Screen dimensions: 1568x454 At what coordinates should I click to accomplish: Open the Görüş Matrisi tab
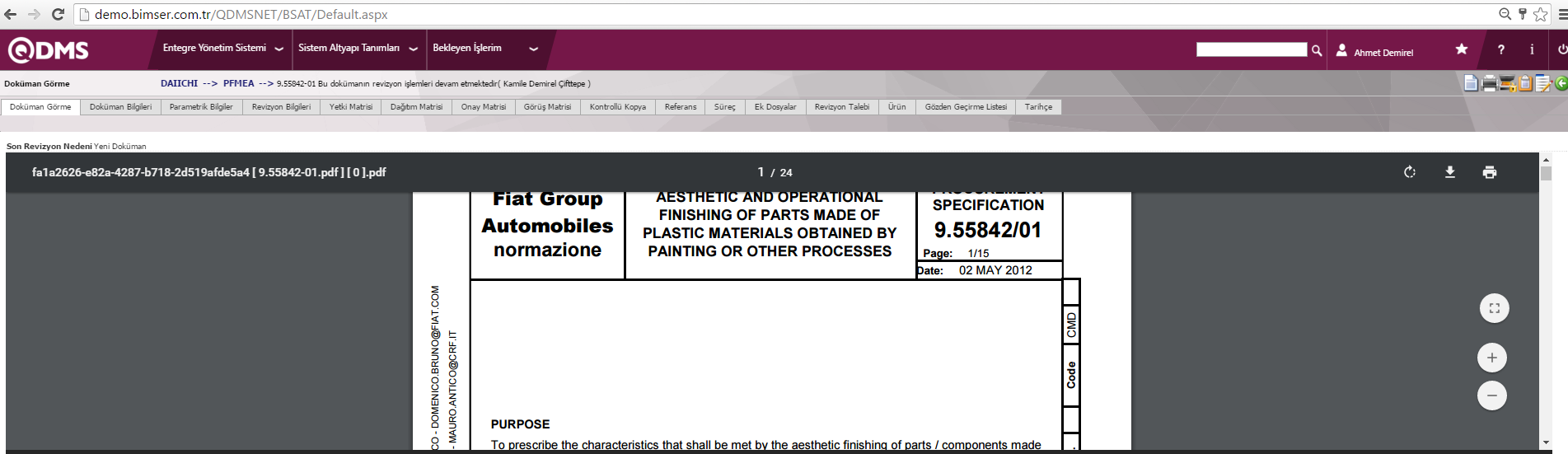(x=547, y=107)
